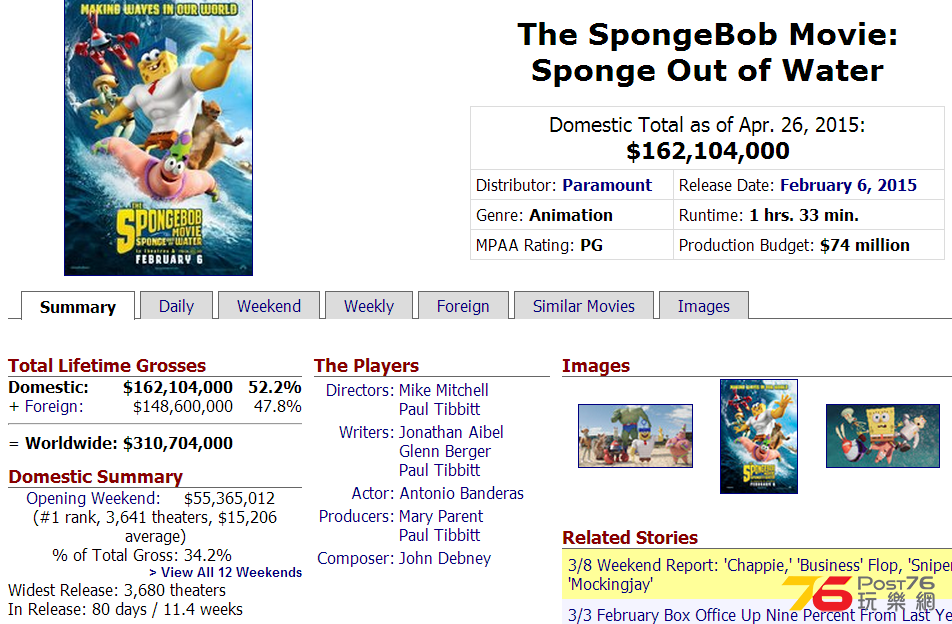Open the underwater SpongeBob thumbnail image
Viewport: 952px width, 624px height.
point(883,436)
